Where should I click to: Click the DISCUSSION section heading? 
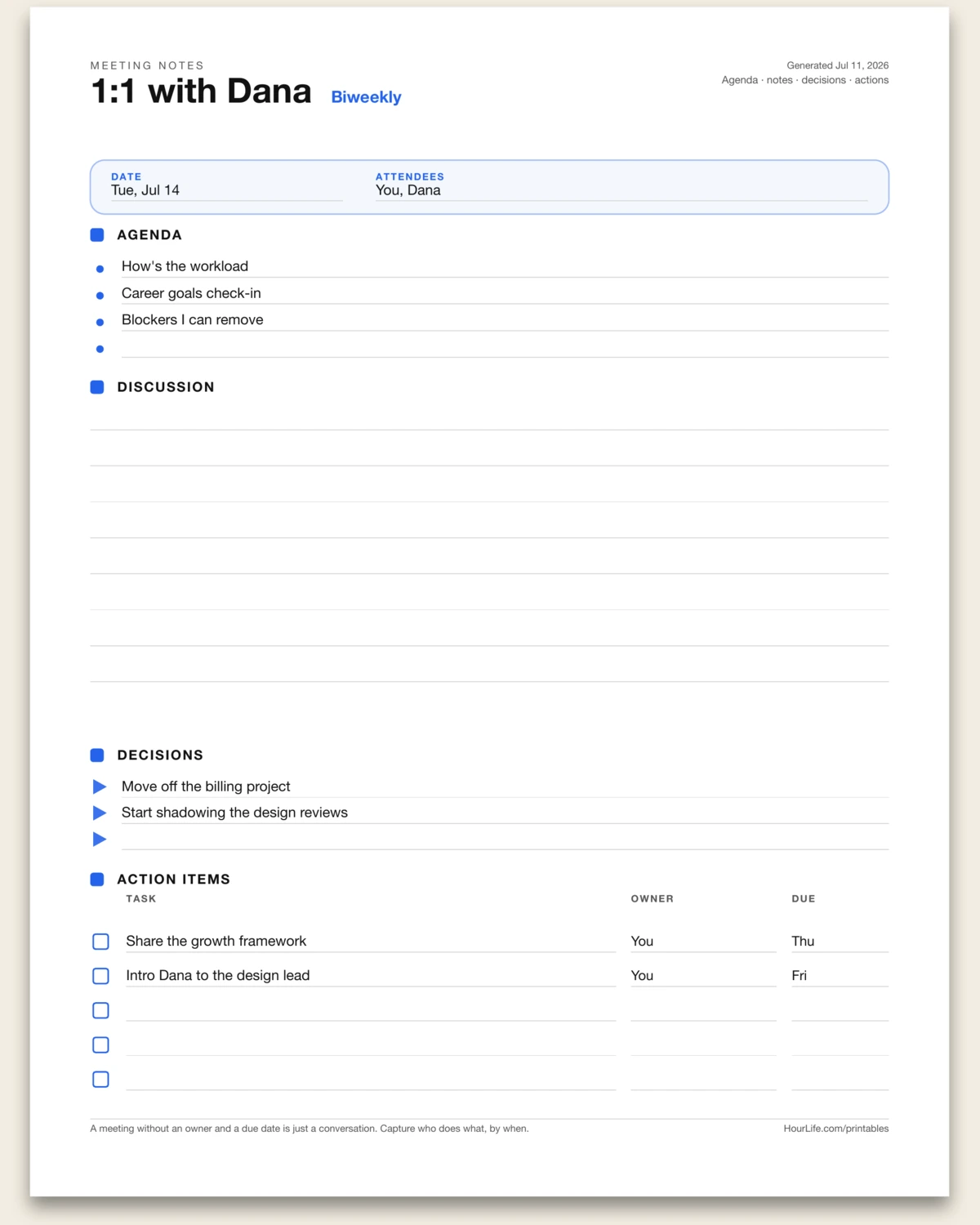tap(166, 387)
